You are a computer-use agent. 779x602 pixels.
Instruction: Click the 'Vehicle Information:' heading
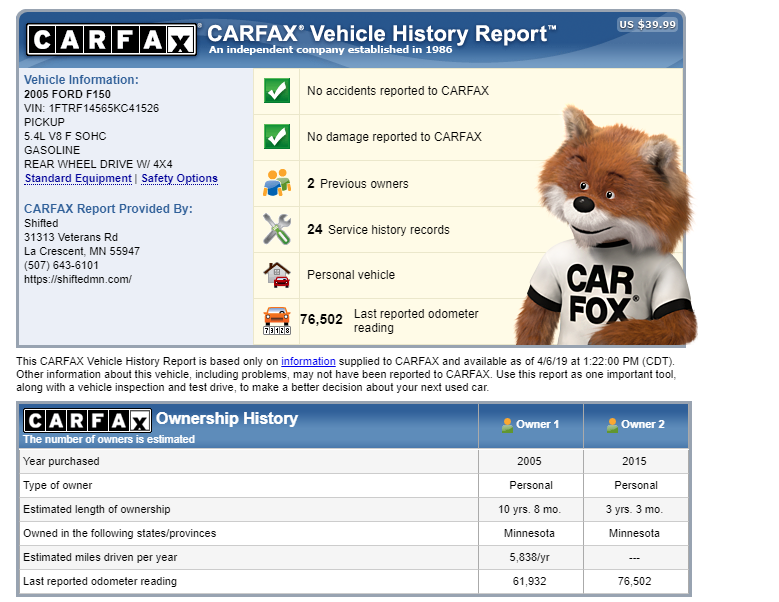click(x=81, y=80)
